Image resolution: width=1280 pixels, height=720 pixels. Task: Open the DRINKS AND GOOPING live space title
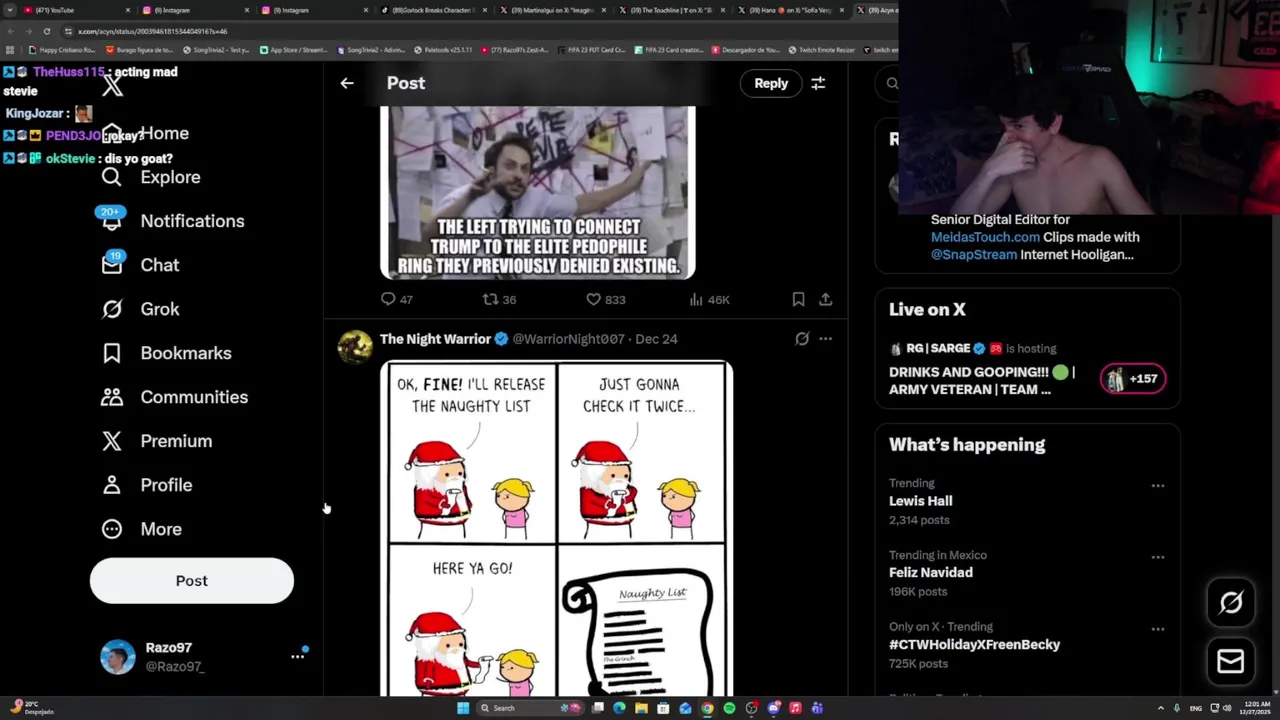(x=982, y=381)
